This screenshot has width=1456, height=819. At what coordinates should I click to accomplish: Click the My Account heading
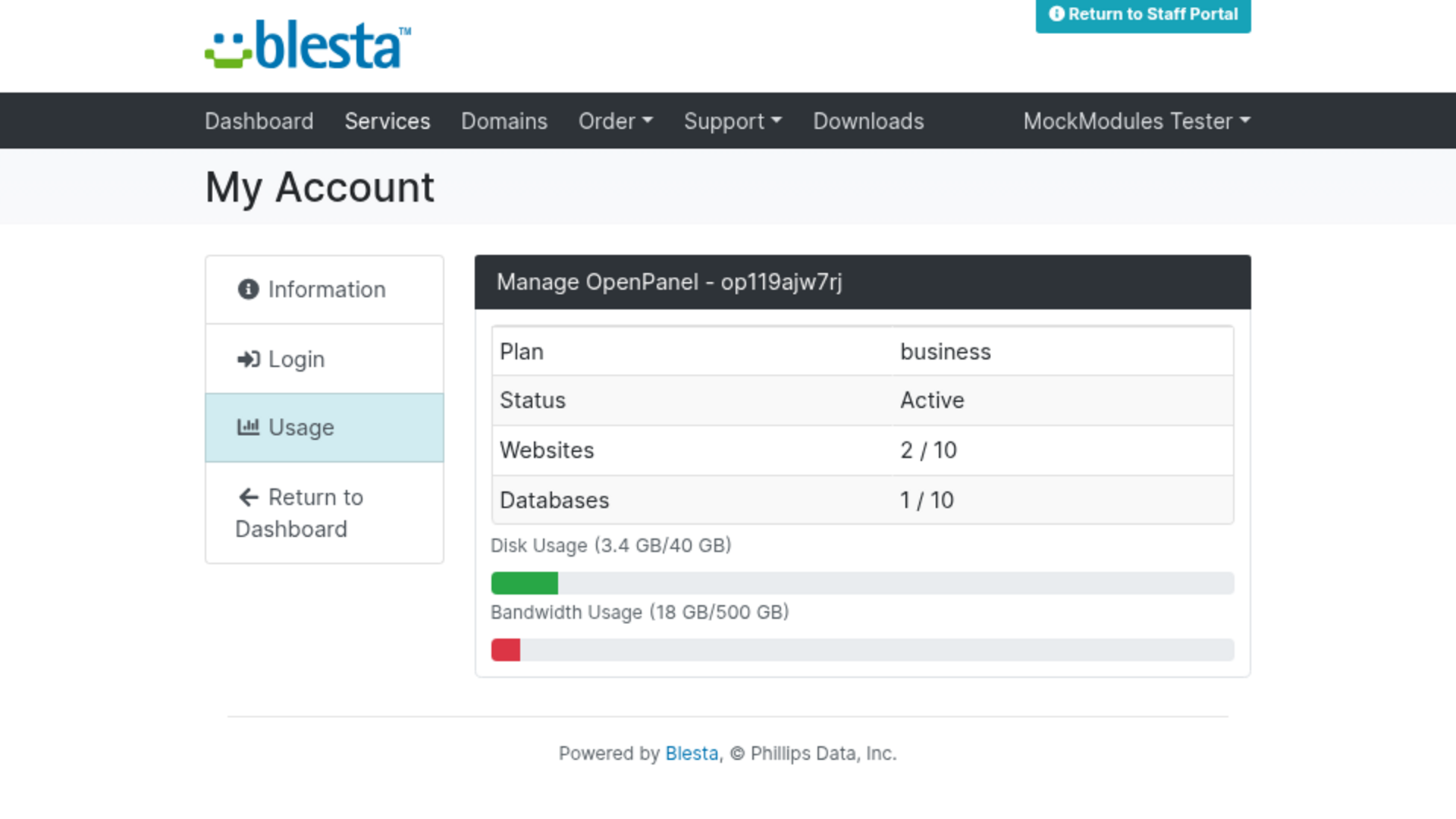pos(319,187)
